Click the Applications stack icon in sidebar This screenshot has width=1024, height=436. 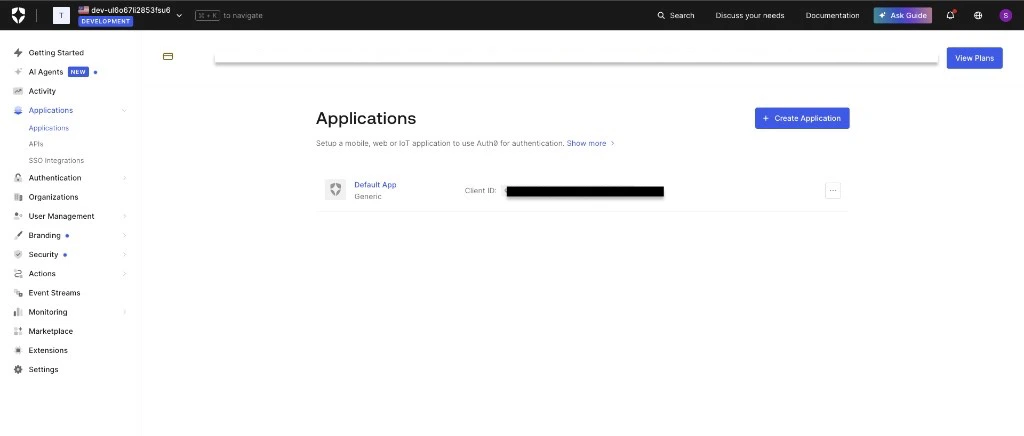point(18,110)
